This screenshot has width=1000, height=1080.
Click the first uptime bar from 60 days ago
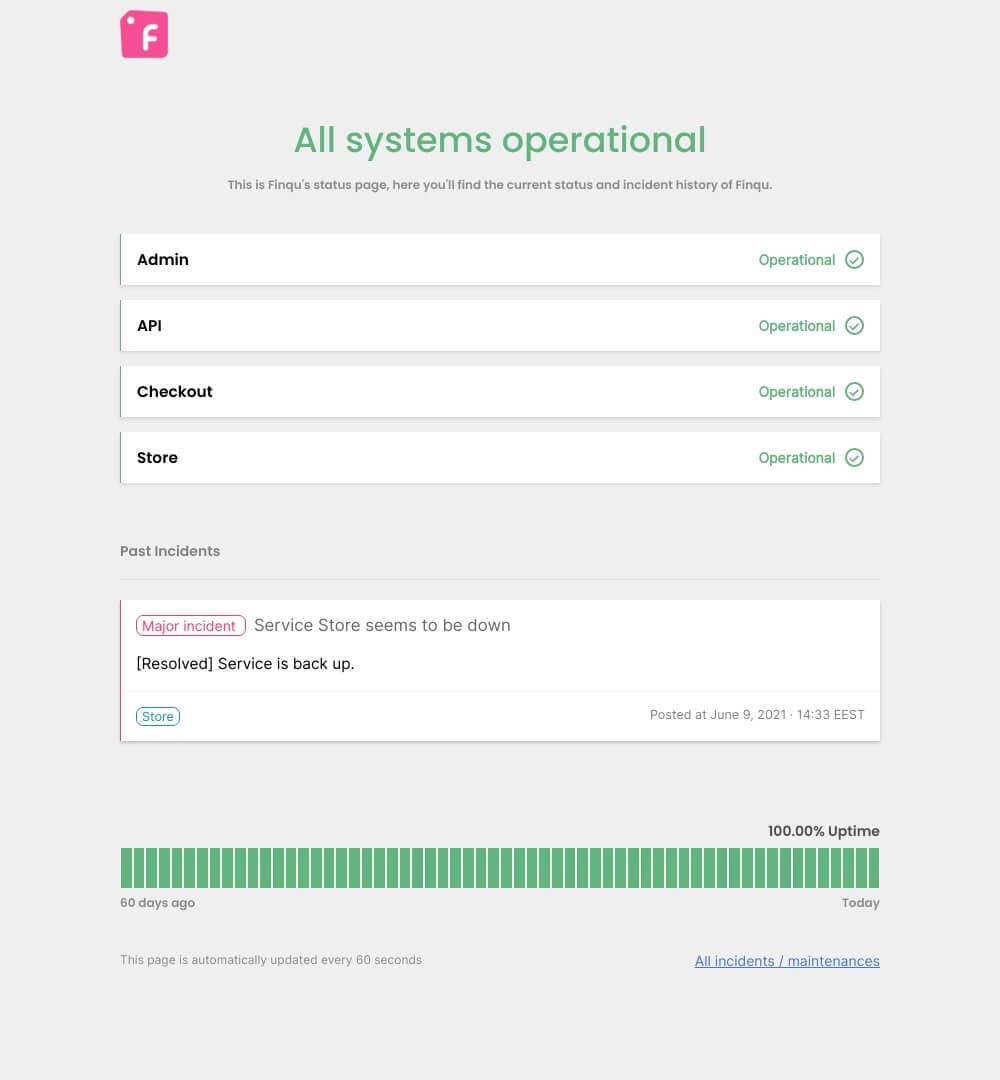(x=126, y=868)
